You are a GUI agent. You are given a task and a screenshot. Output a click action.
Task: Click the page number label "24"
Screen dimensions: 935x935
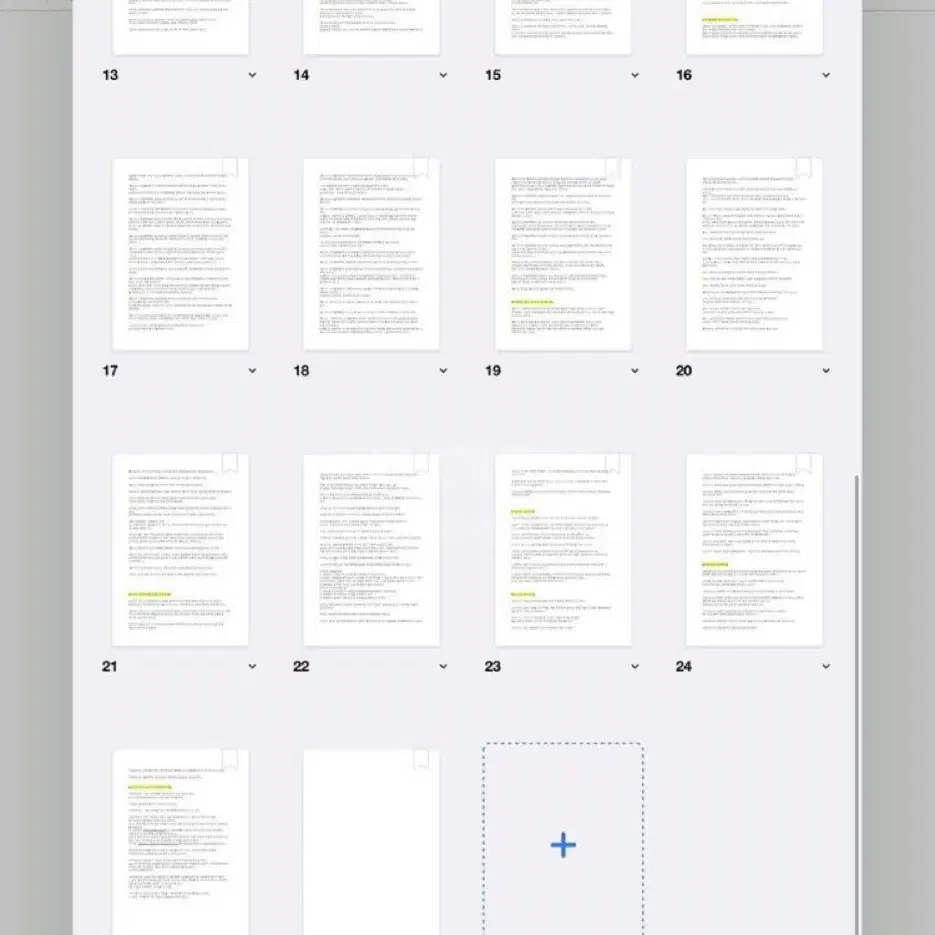[684, 667]
